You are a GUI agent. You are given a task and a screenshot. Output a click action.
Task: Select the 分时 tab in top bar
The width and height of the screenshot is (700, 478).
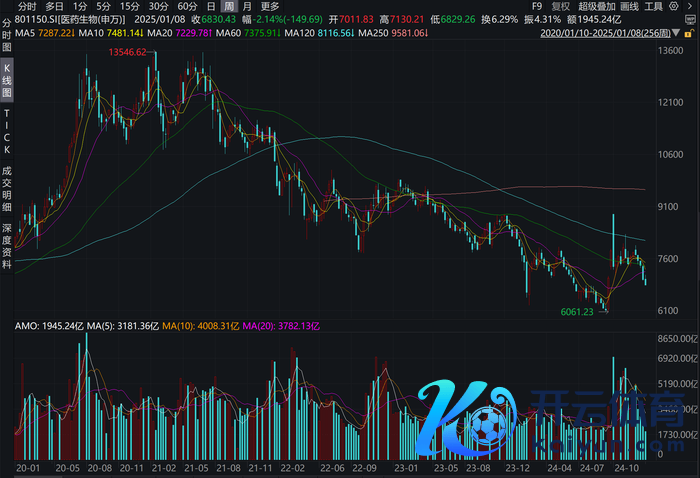tap(28, 6)
